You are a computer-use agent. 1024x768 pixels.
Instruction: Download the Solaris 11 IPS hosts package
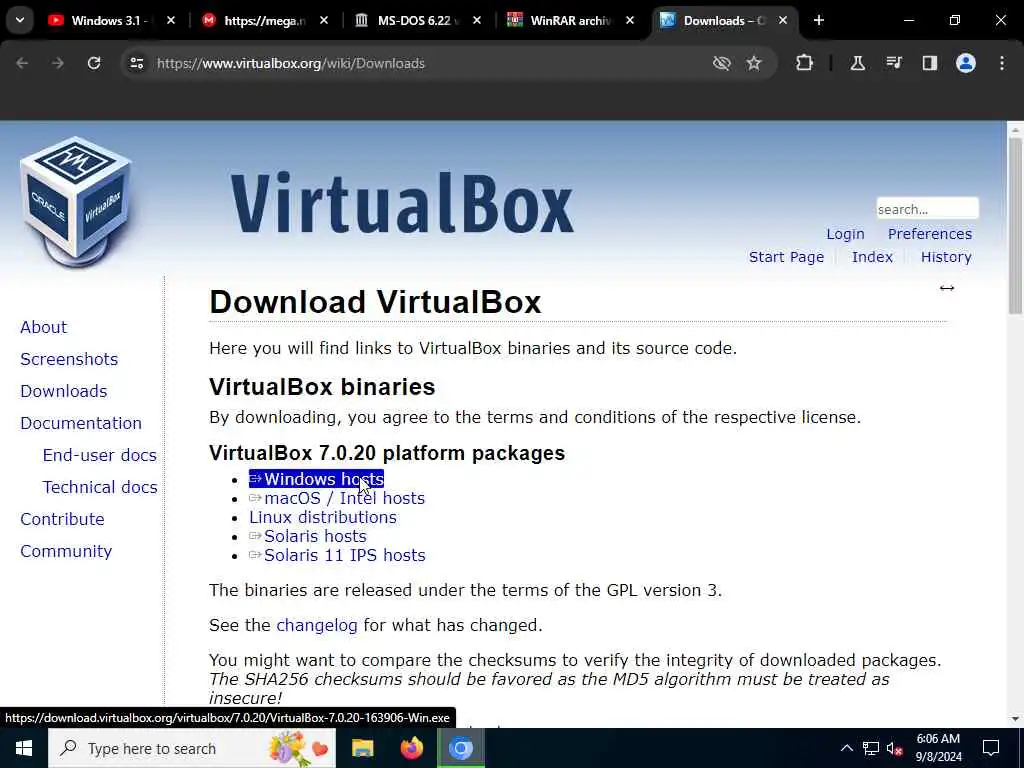337,555
